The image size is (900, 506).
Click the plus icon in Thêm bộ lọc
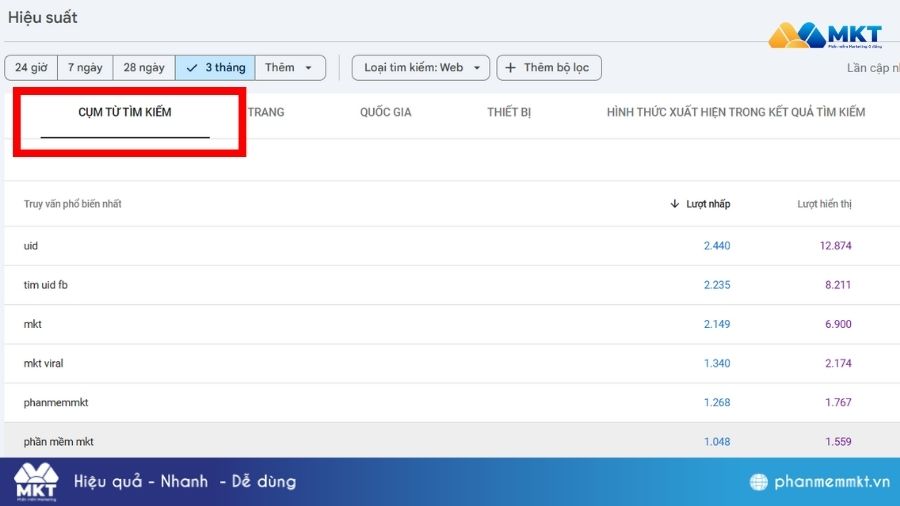pos(510,68)
